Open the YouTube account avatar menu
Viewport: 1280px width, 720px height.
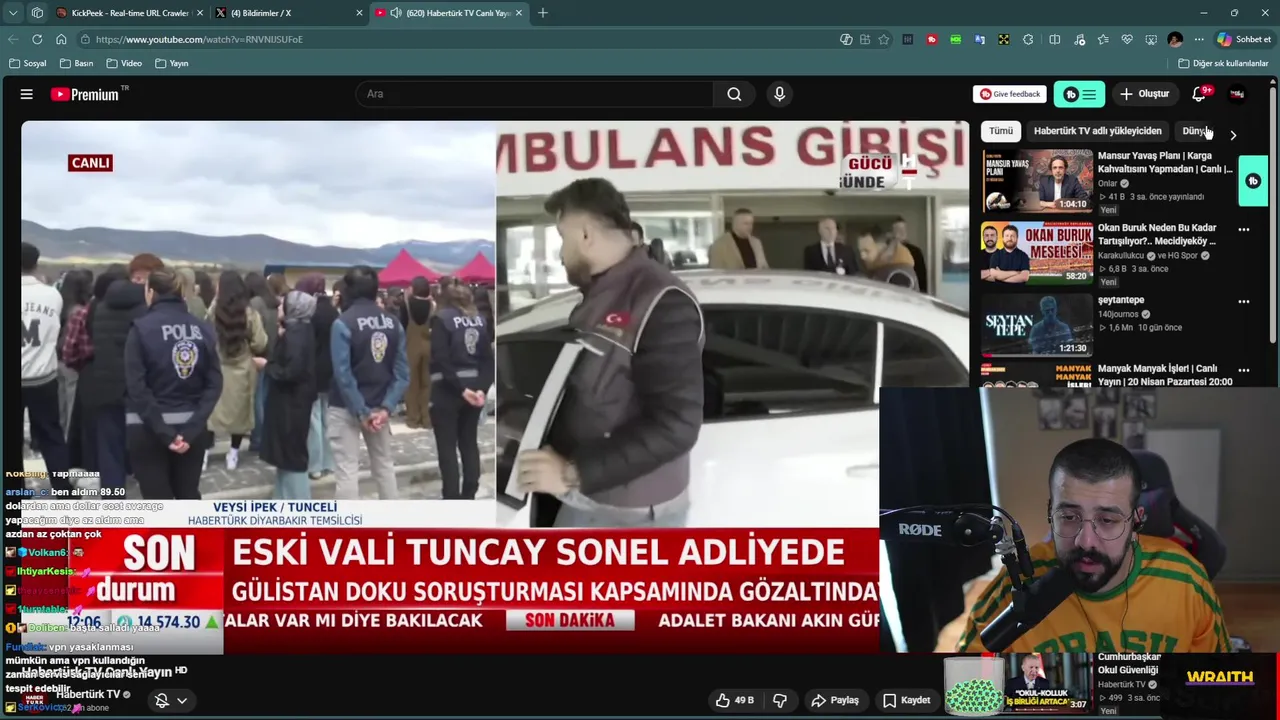[1237, 94]
